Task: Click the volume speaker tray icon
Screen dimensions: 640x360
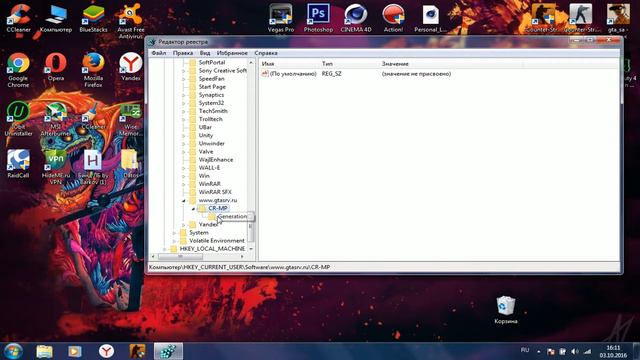Action: (575, 351)
